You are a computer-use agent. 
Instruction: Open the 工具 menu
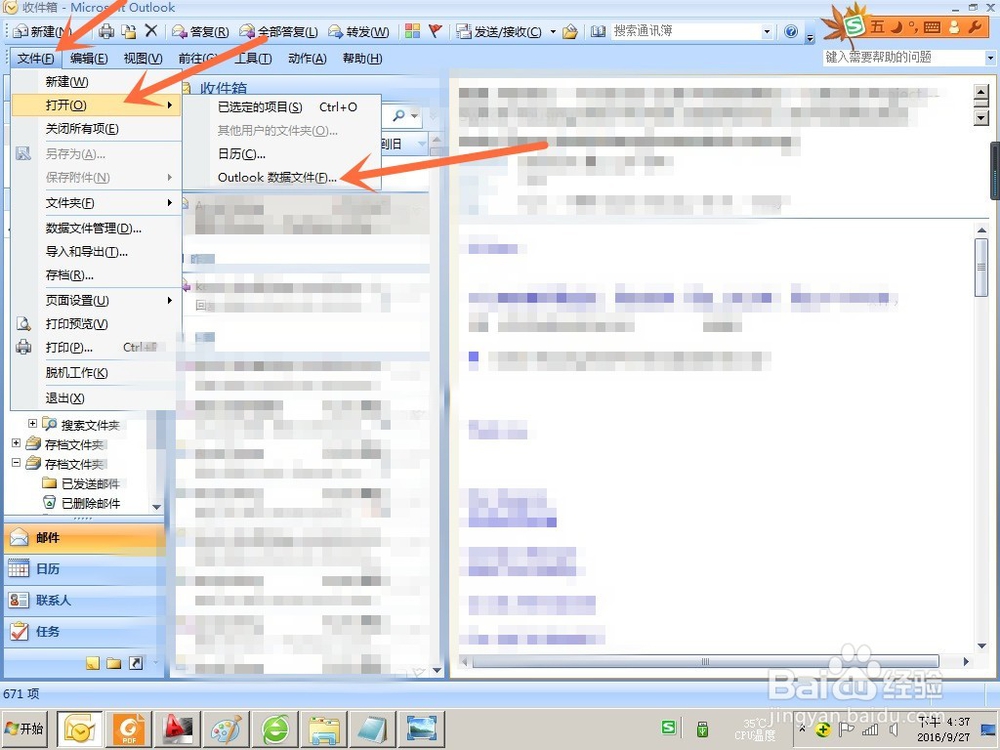coord(253,58)
